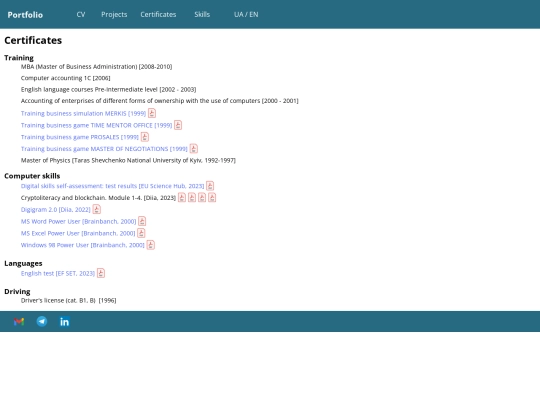Open PDF icon beside MS Word Power User

[142, 221]
